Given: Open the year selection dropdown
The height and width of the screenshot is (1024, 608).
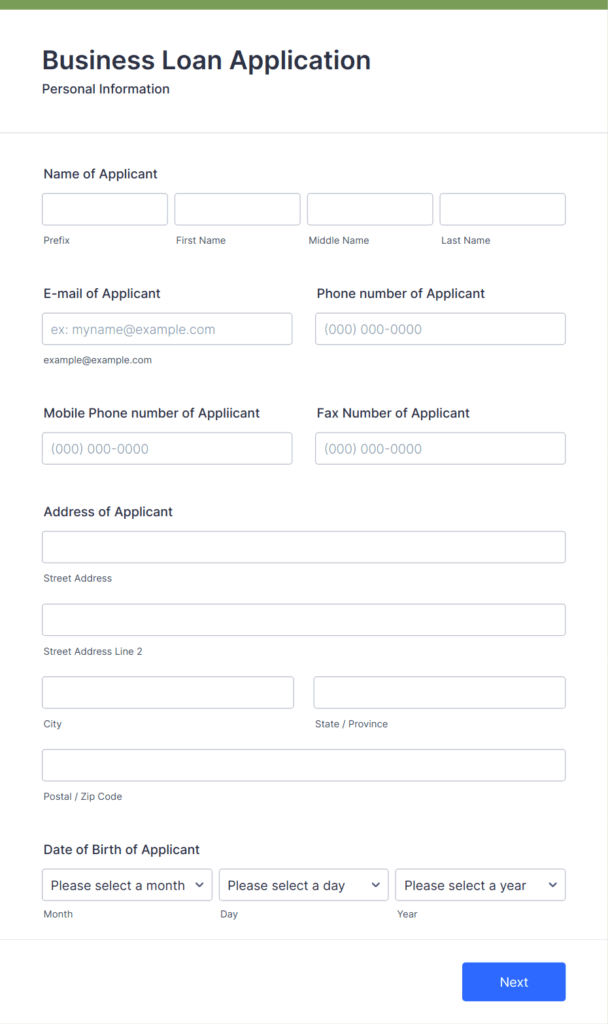Looking at the screenshot, I should click(480, 885).
